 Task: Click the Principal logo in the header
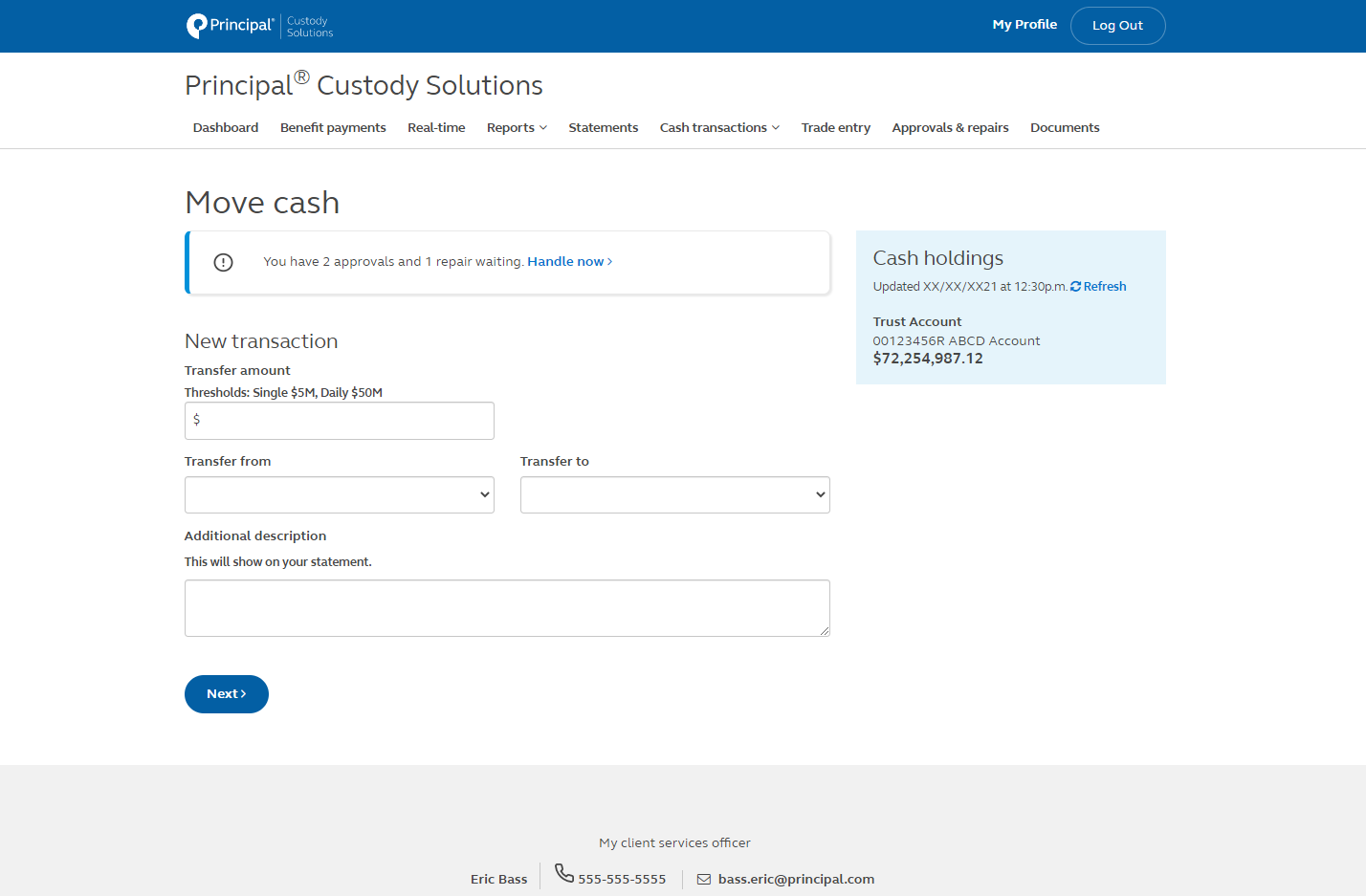(x=230, y=26)
